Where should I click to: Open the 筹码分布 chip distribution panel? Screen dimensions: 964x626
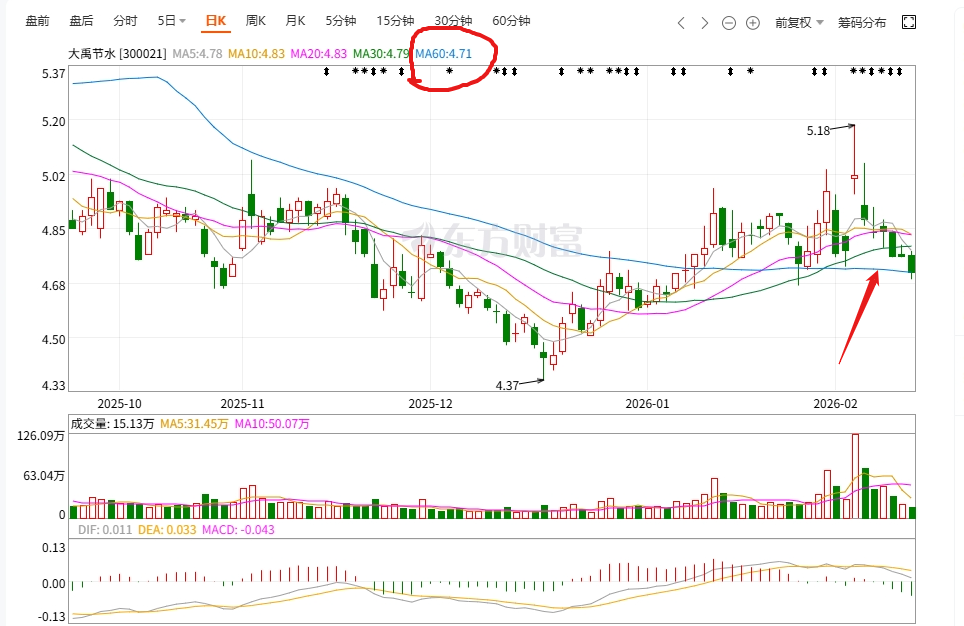pos(862,23)
